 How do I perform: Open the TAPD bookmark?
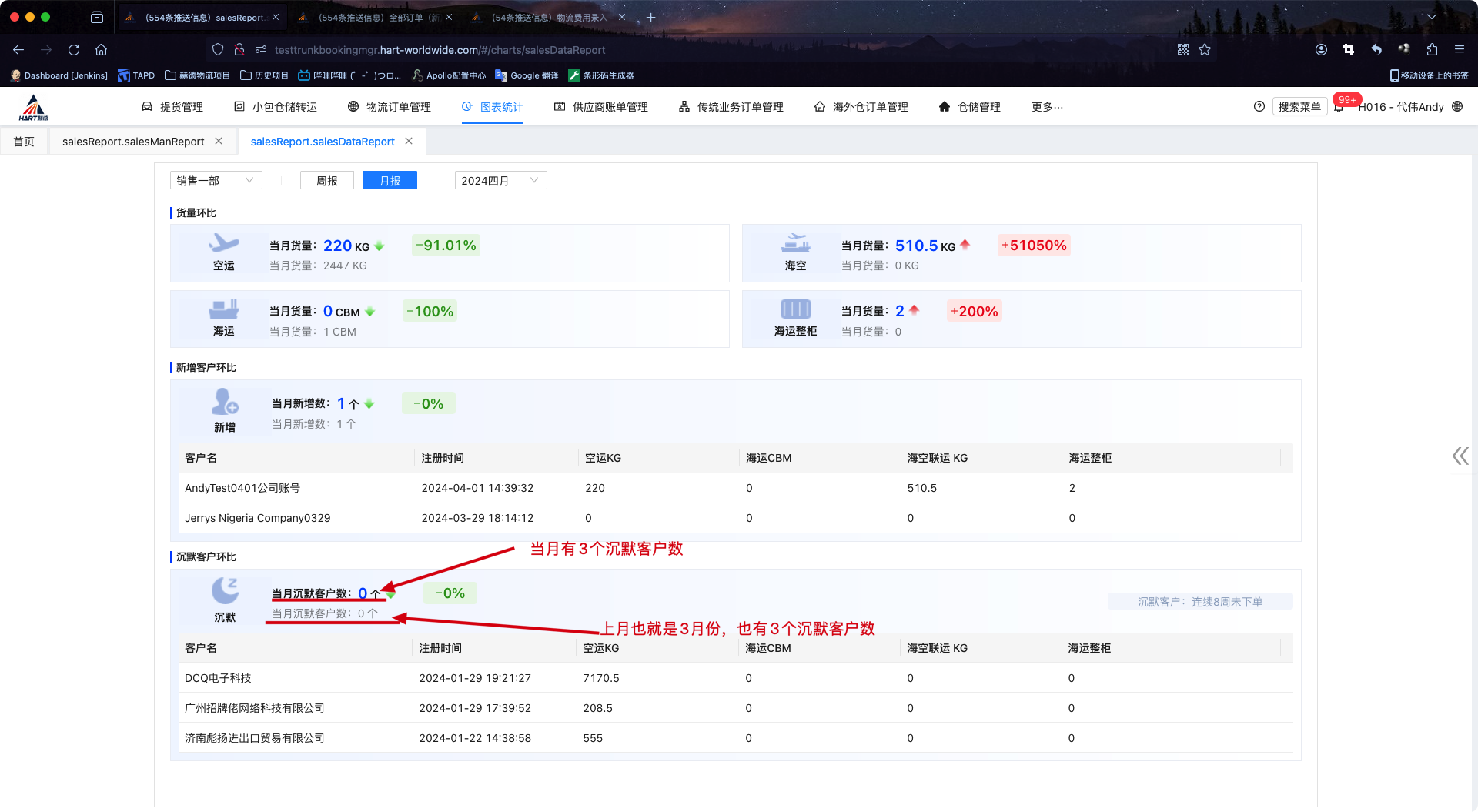pos(136,75)
